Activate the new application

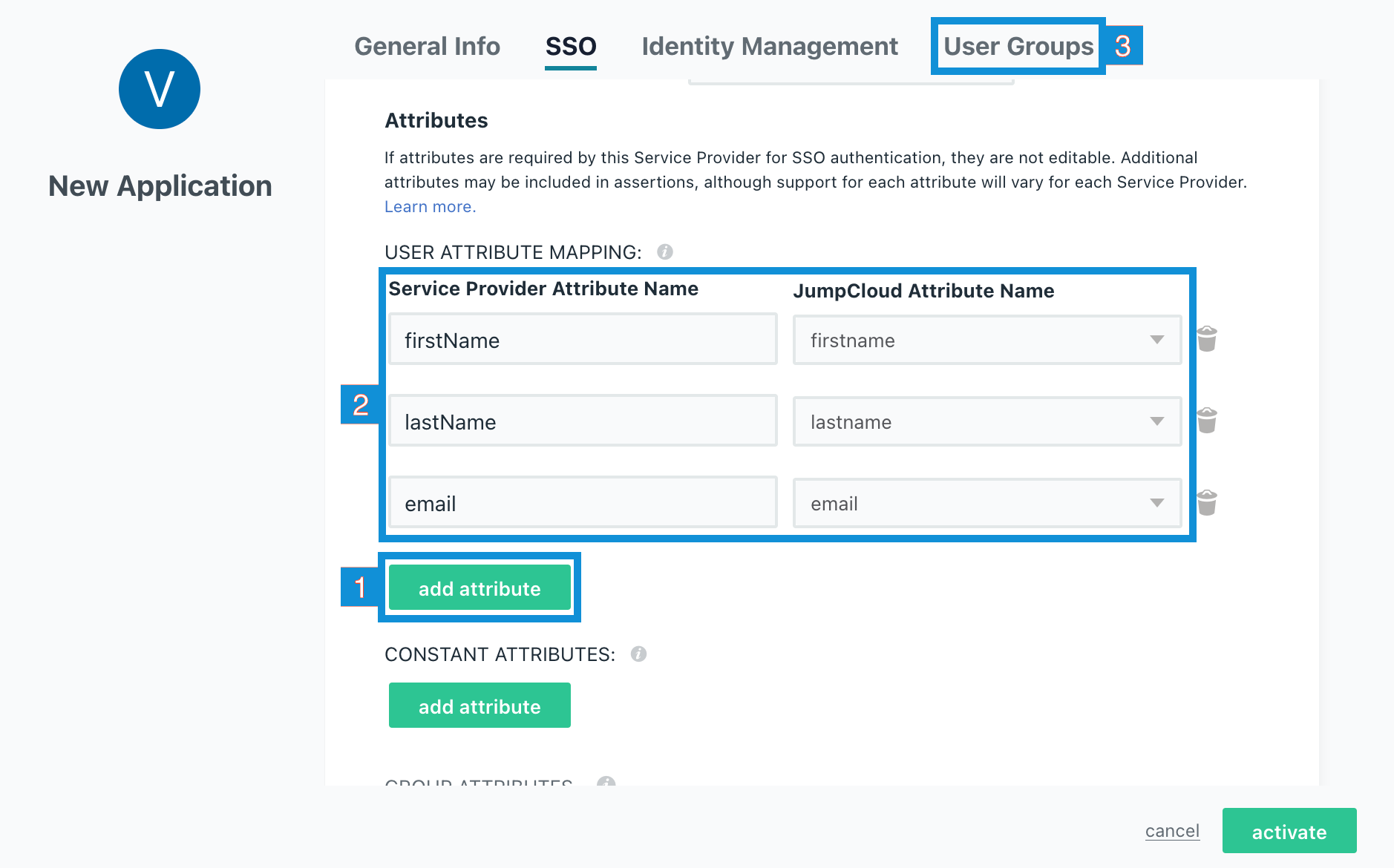click(x=1289, y=832)
